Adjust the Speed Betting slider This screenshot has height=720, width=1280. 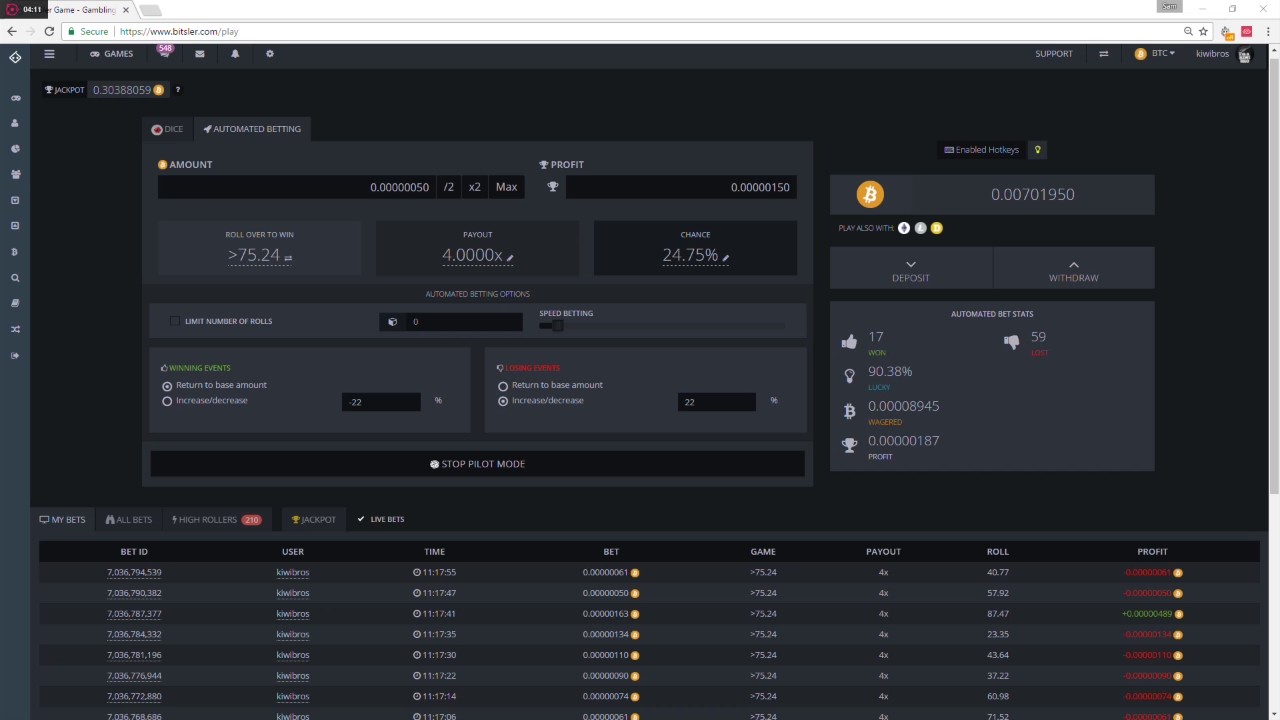pyautogui.click(x=557, y=325)
